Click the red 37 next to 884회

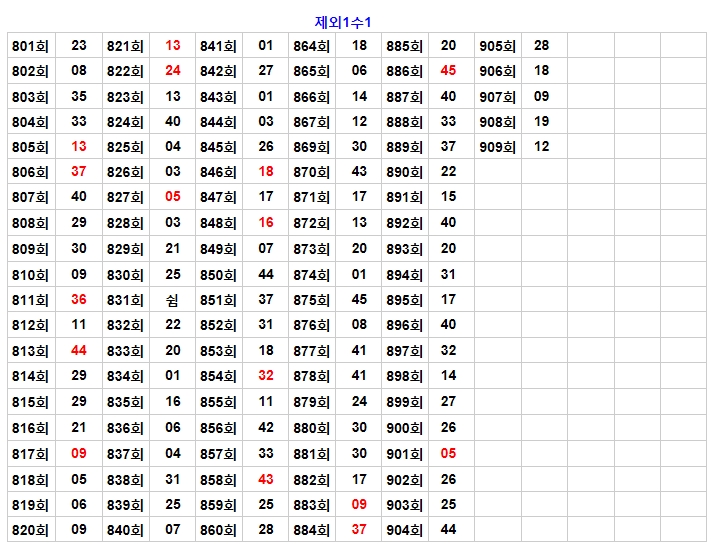(x=359, y=530)
